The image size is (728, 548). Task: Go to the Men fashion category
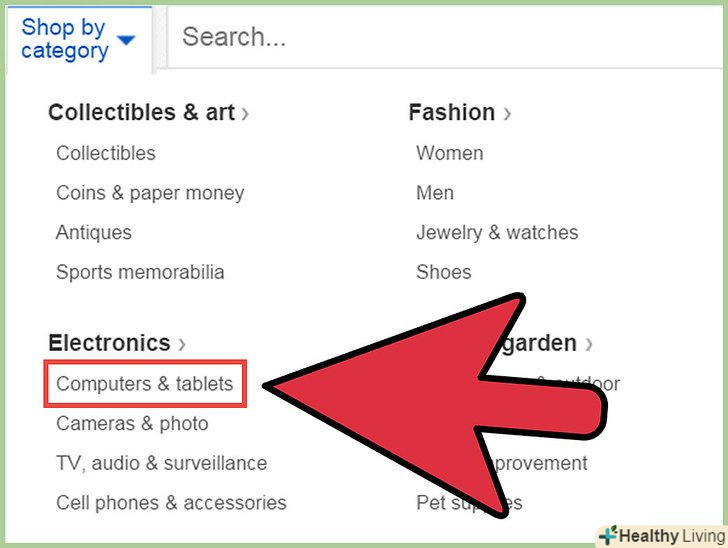point(435,193)
